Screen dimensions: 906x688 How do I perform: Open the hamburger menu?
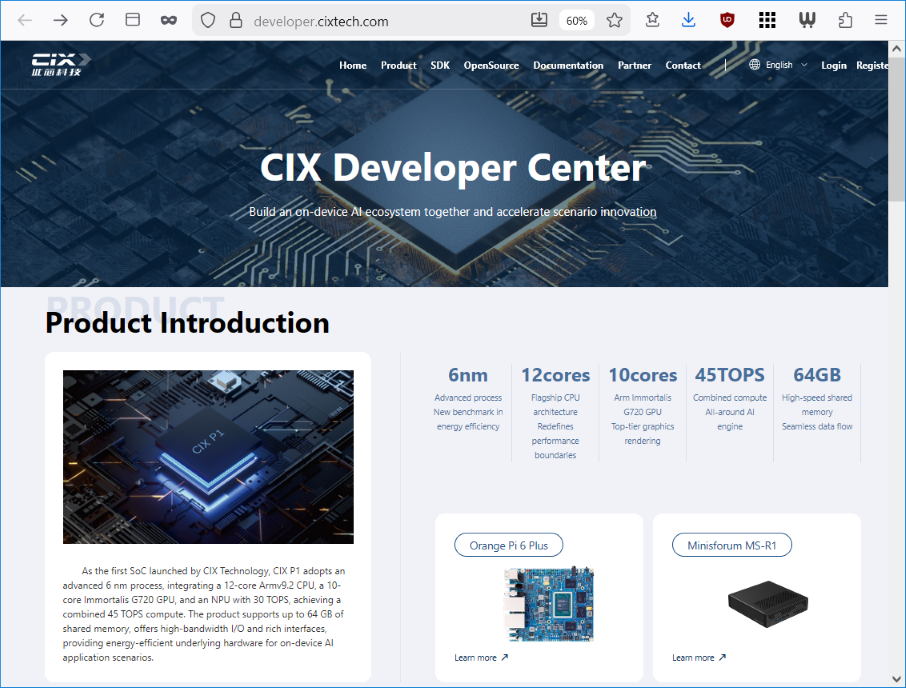(879, 20)
